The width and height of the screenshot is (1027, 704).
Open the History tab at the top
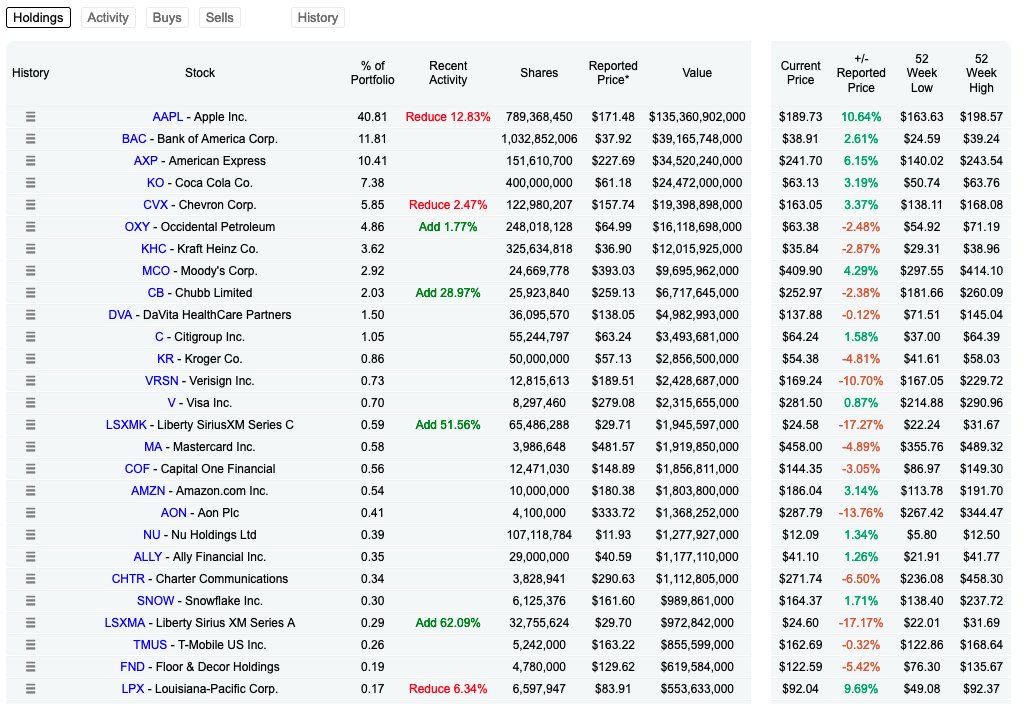tap(317, 17)
